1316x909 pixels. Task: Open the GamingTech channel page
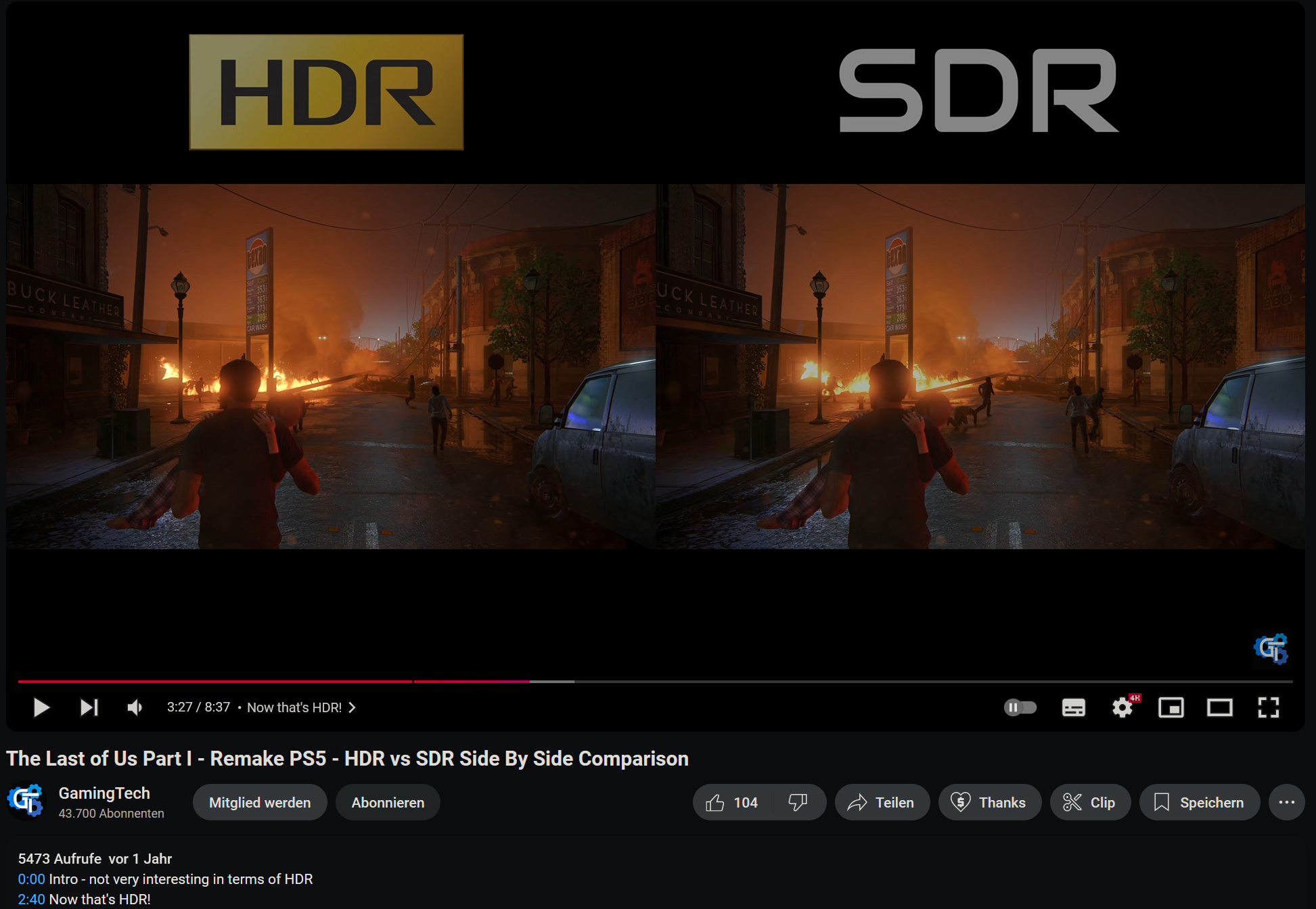105,793
